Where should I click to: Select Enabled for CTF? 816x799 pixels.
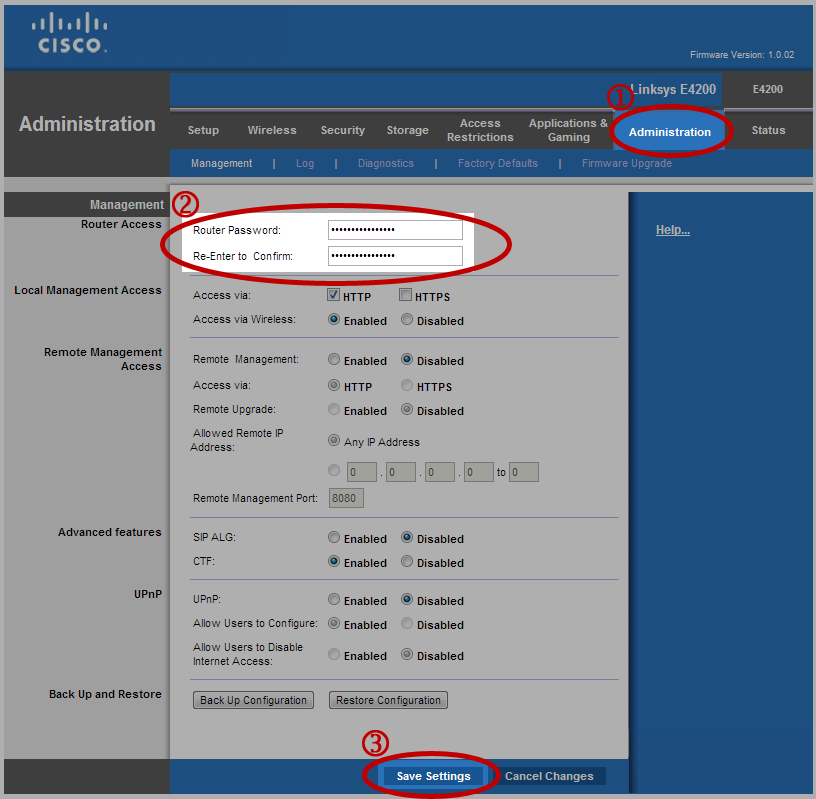click(334, 562)
